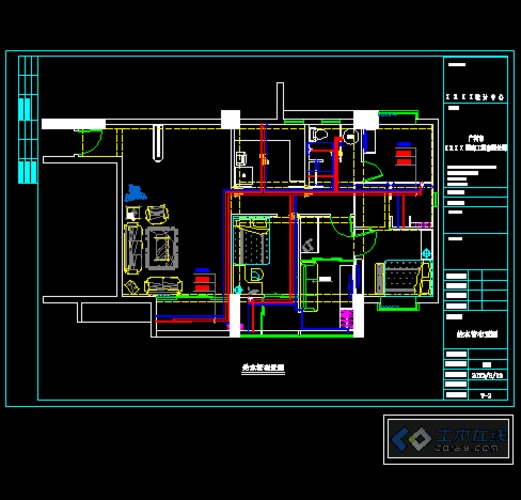This screenshot has width=521, height=500.
Task: Select the red and blue appliance symbol by the living room sofa
Action: [202, 281]
